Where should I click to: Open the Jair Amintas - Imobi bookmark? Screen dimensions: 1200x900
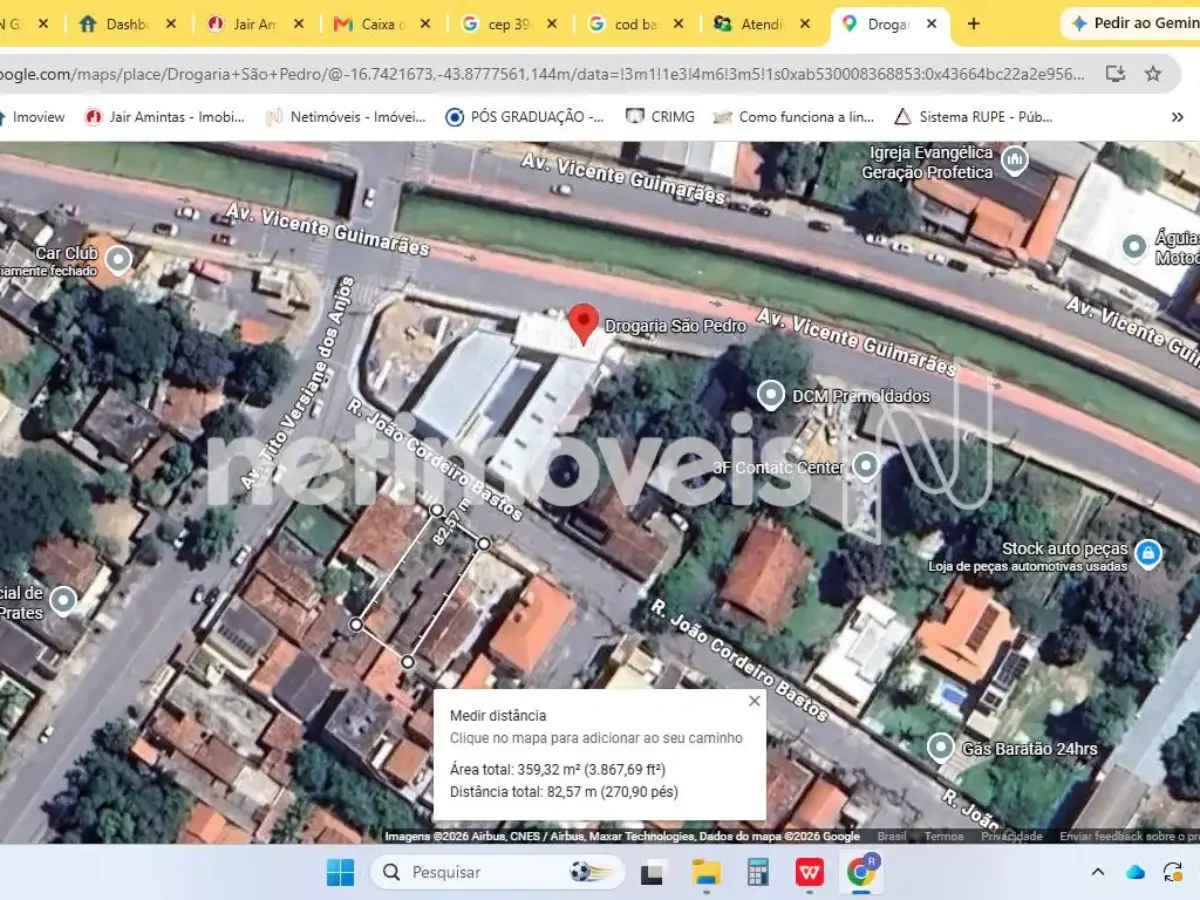pyautogui.click(x=165, y=117)
